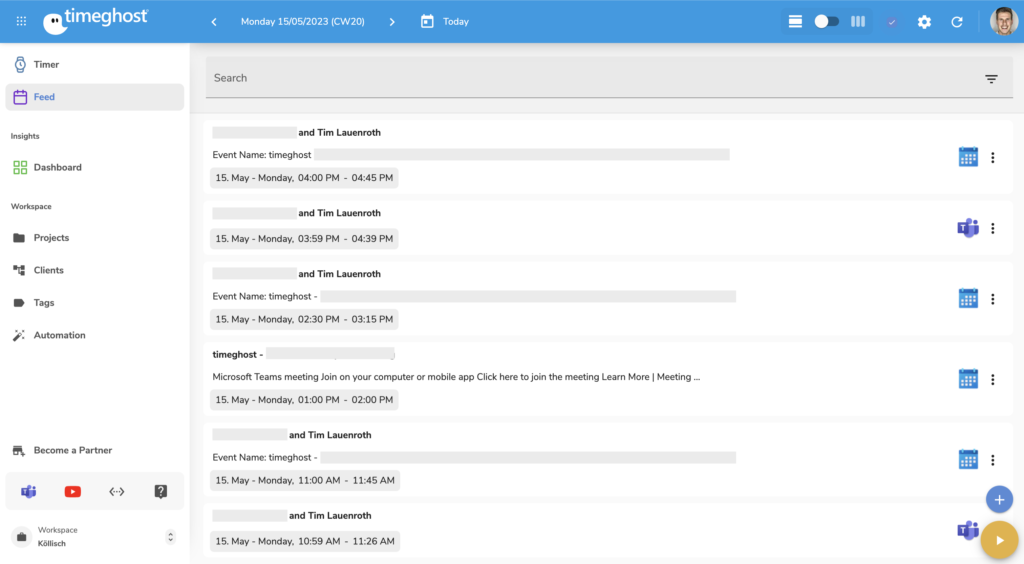
Task: Open three-dot menu on 02:30 PM event
Action: [x=992, y=299]
